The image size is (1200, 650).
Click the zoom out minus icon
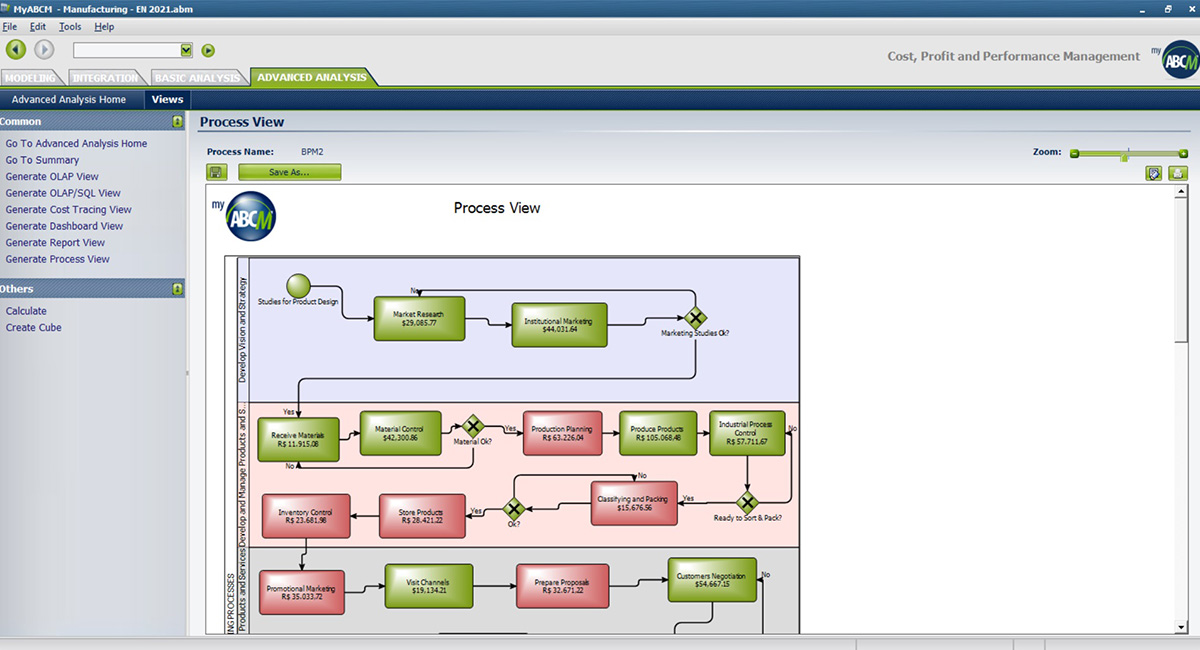[x=1074, y=154]
